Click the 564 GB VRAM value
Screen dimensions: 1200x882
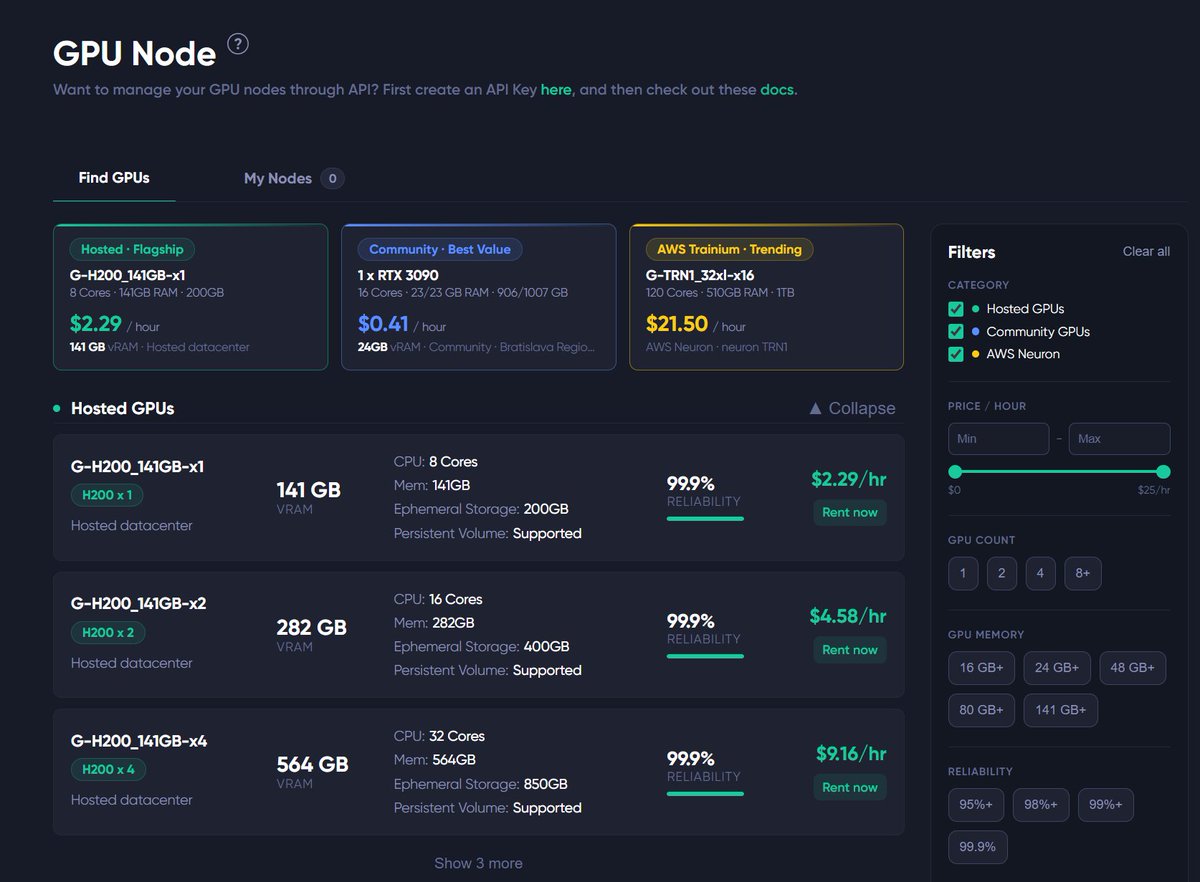pyautogui.click(x=312, y=765)
